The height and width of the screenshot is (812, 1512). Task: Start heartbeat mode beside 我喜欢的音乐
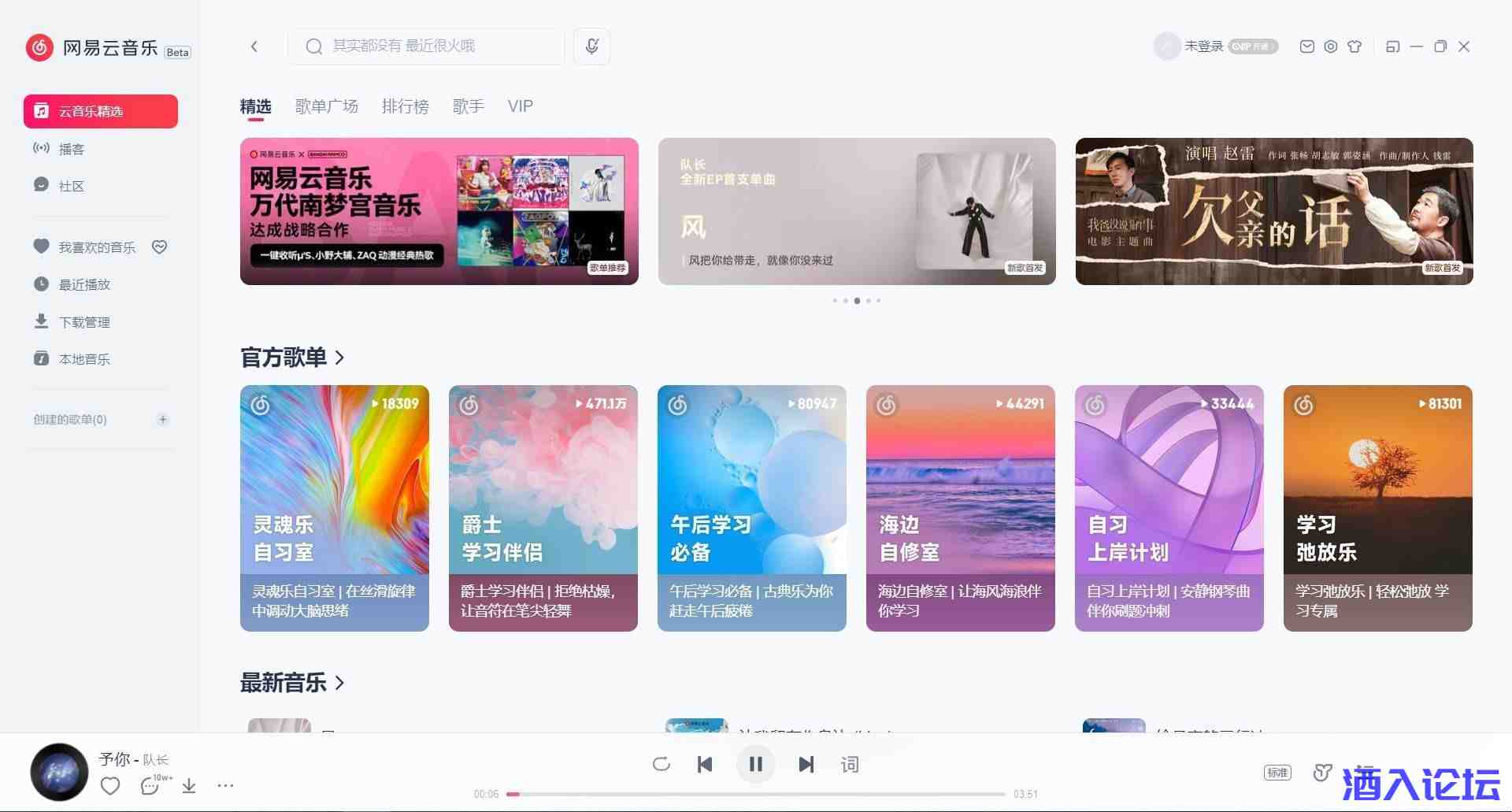coord(160,247)
